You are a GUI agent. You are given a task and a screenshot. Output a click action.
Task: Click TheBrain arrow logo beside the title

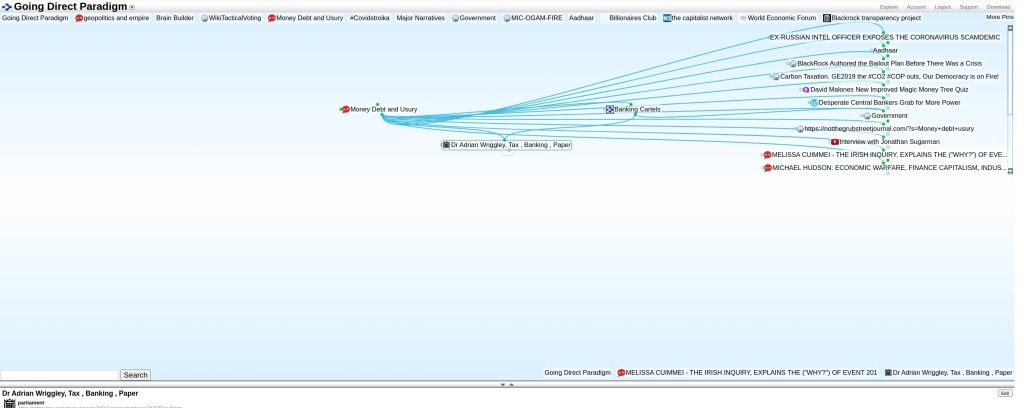[x=7, y=7]
